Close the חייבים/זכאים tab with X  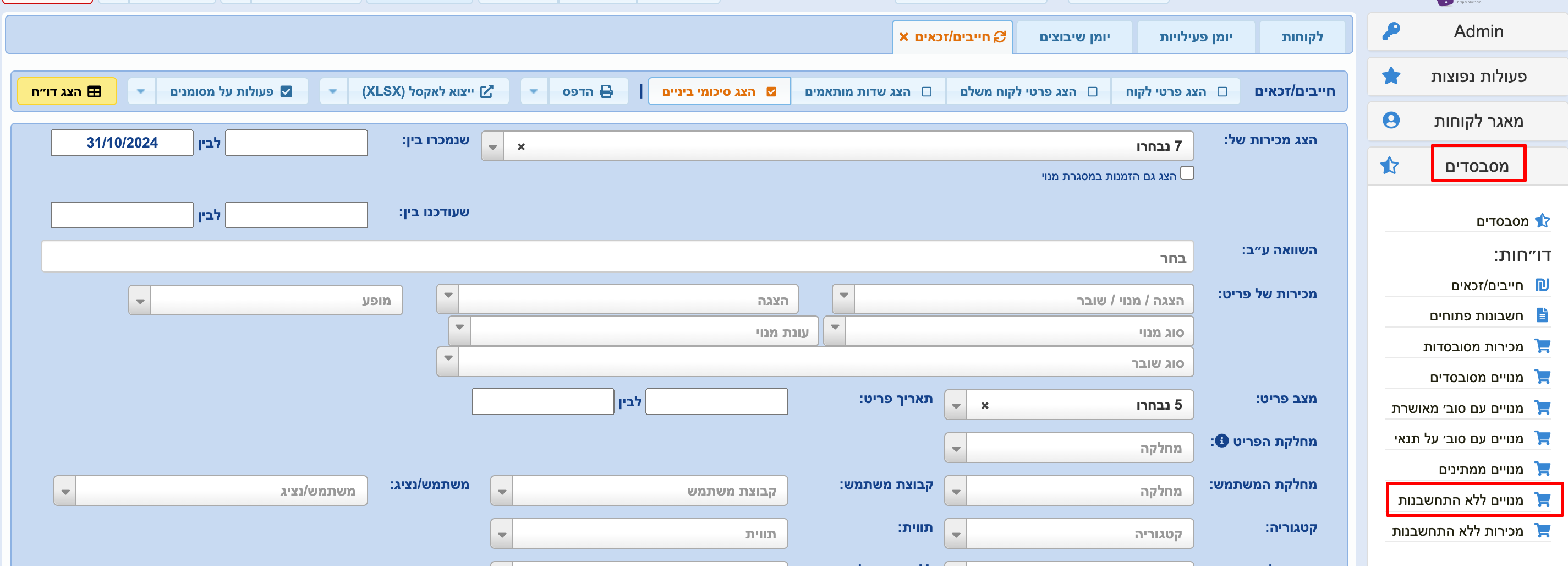(x=904, y=36)
